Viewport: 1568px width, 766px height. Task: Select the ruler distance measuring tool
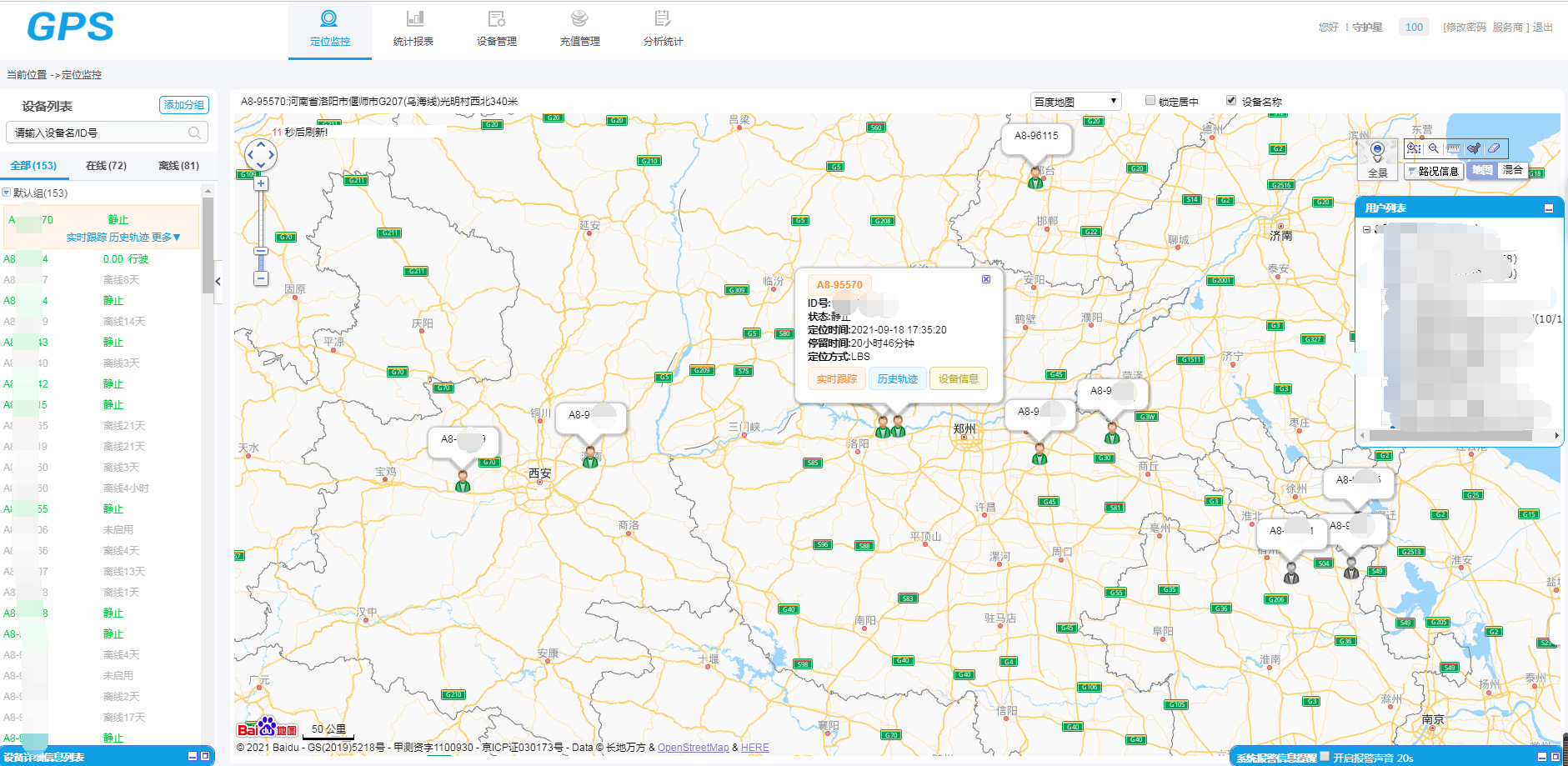point(1454,148)
